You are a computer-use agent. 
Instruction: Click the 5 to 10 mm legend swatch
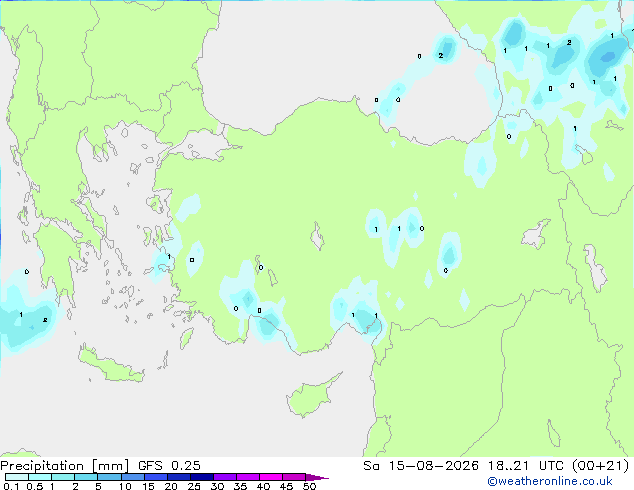[x=109, y=477]
